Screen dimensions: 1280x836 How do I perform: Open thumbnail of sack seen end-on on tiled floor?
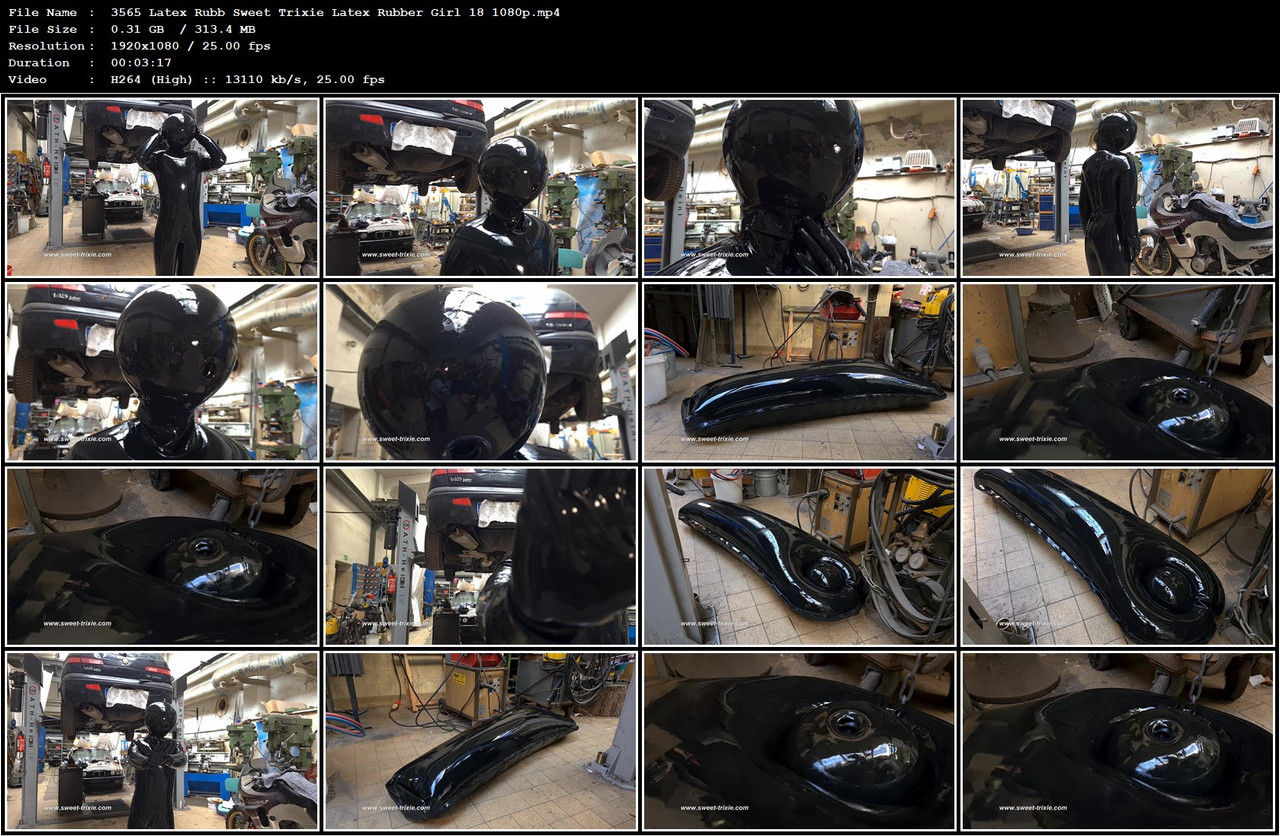(480, 741)
